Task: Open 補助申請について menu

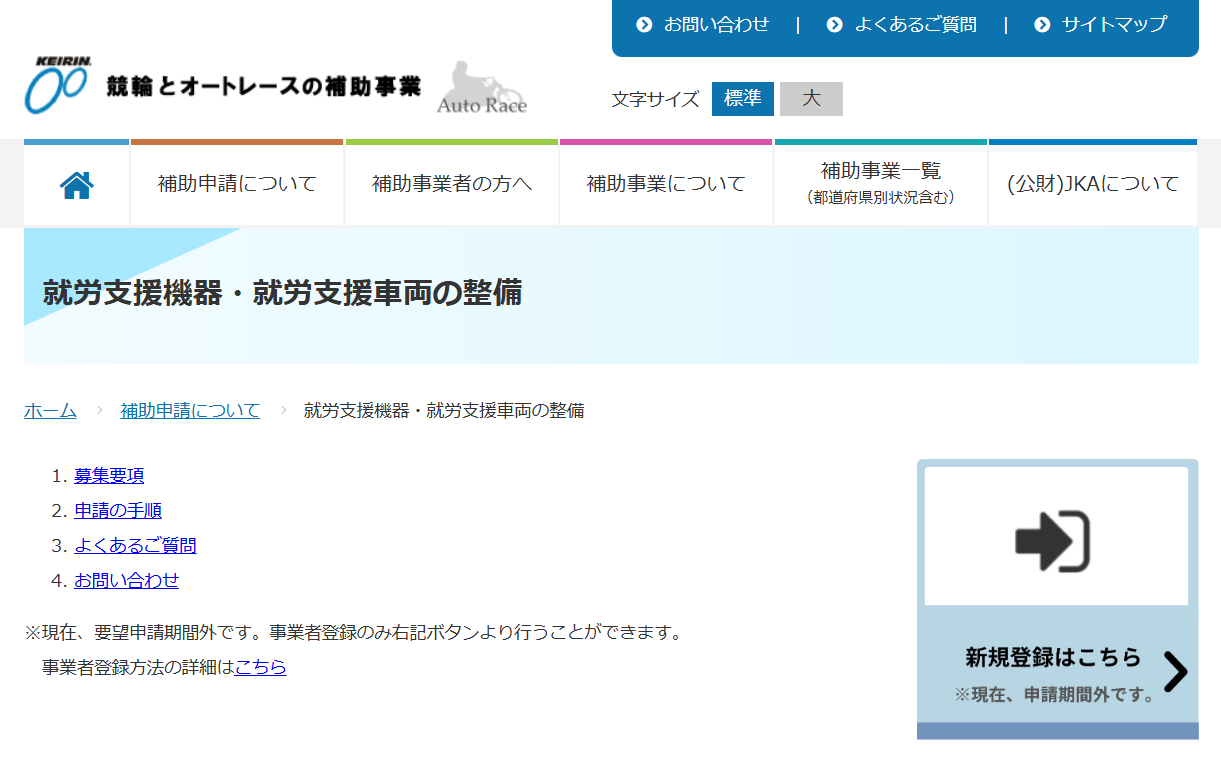Action: 237,184
